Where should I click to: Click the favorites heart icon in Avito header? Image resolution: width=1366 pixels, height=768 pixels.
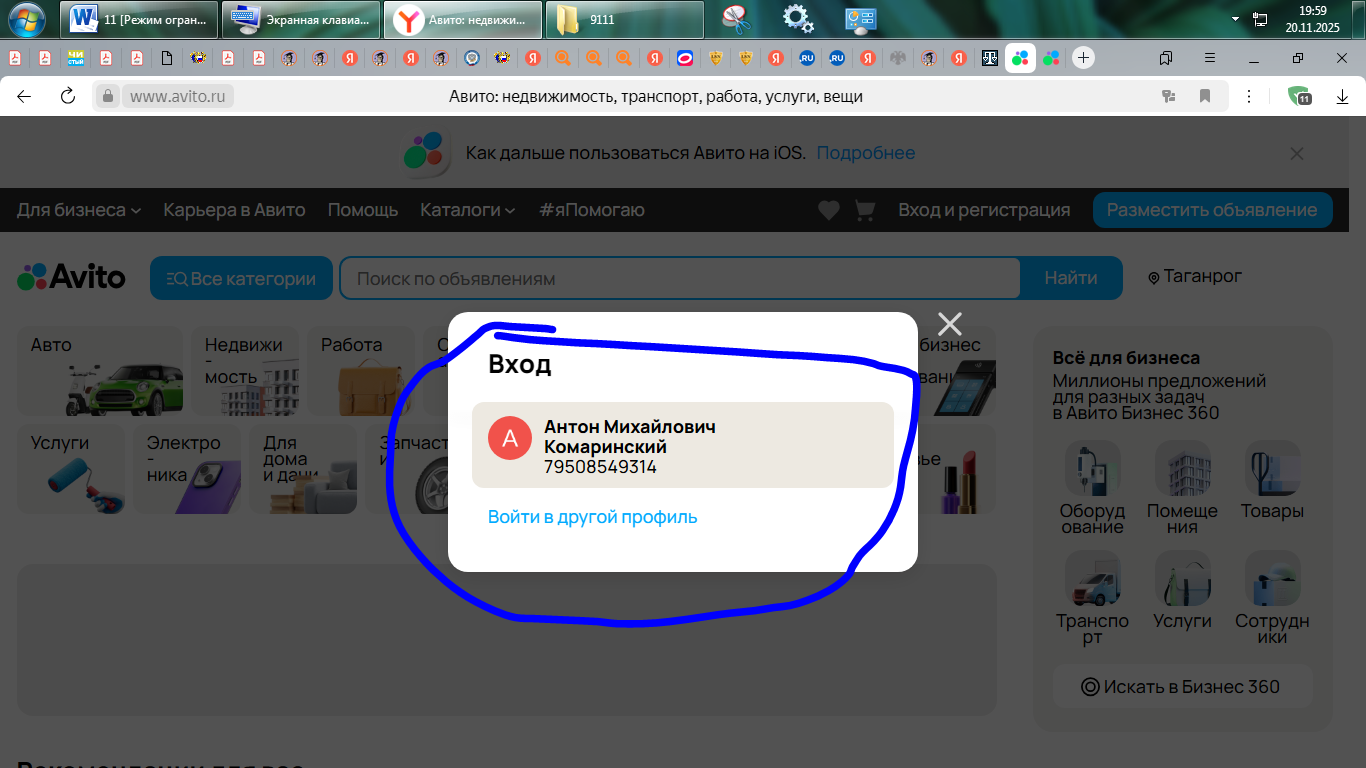coord(828,210)
